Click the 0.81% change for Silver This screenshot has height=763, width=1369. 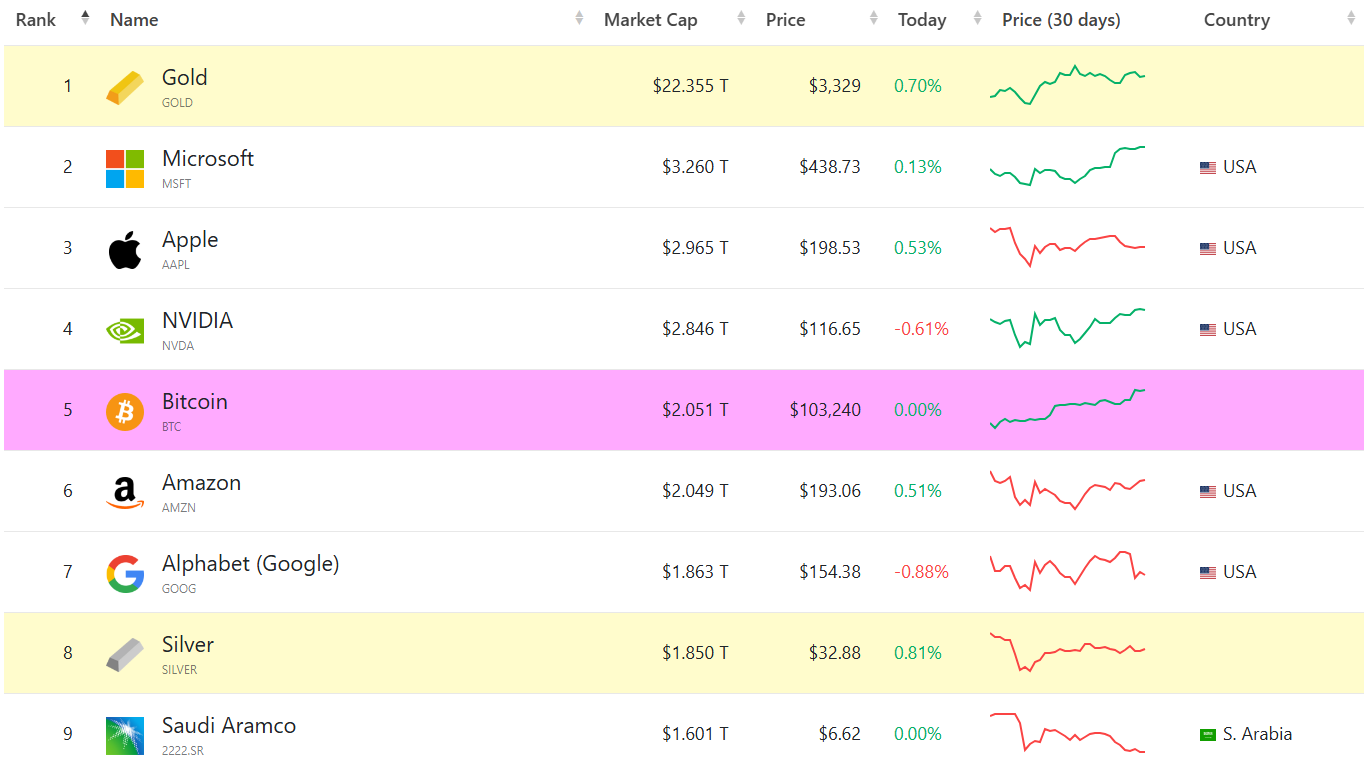click(918, 653)
